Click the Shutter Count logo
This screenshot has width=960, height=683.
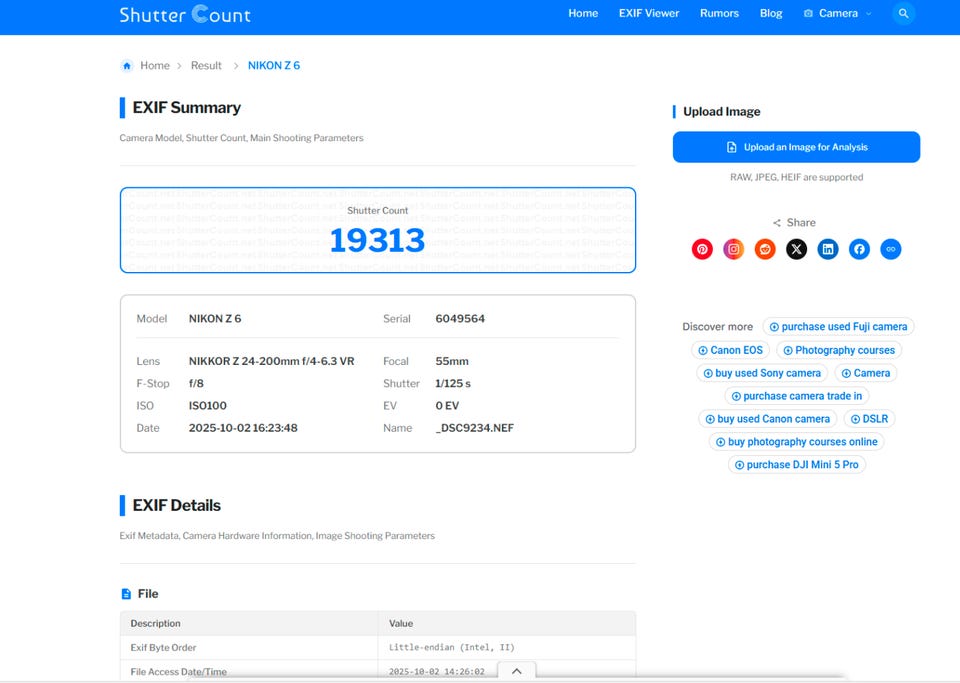[x=185, y=15]
